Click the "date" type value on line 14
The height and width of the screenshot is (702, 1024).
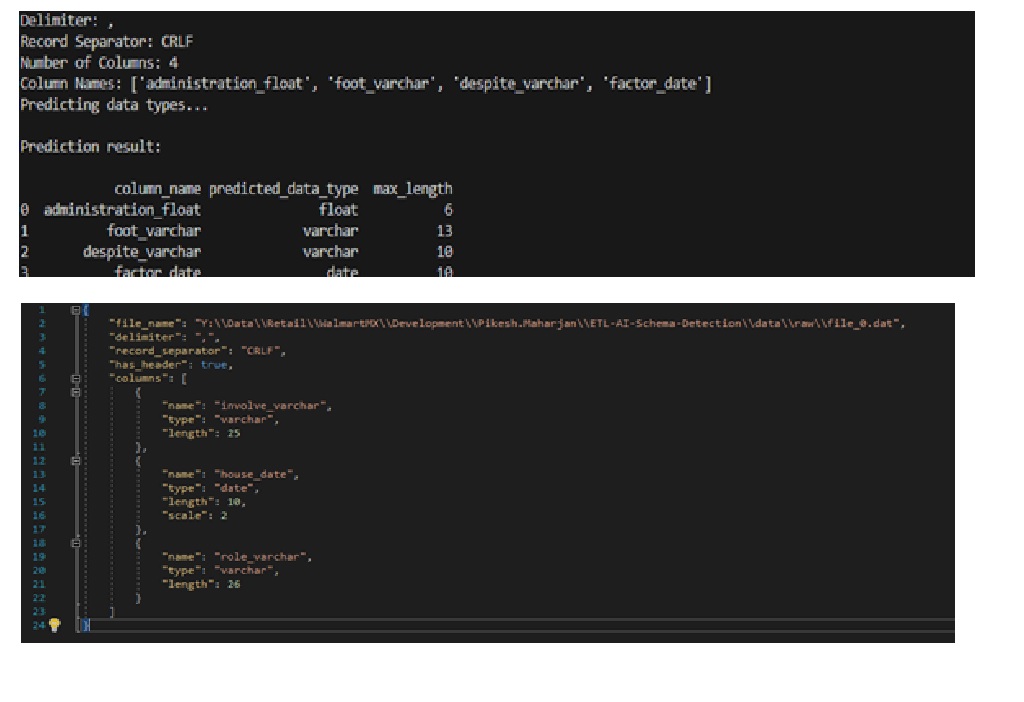pyautogui.click(x=234, y=488)
